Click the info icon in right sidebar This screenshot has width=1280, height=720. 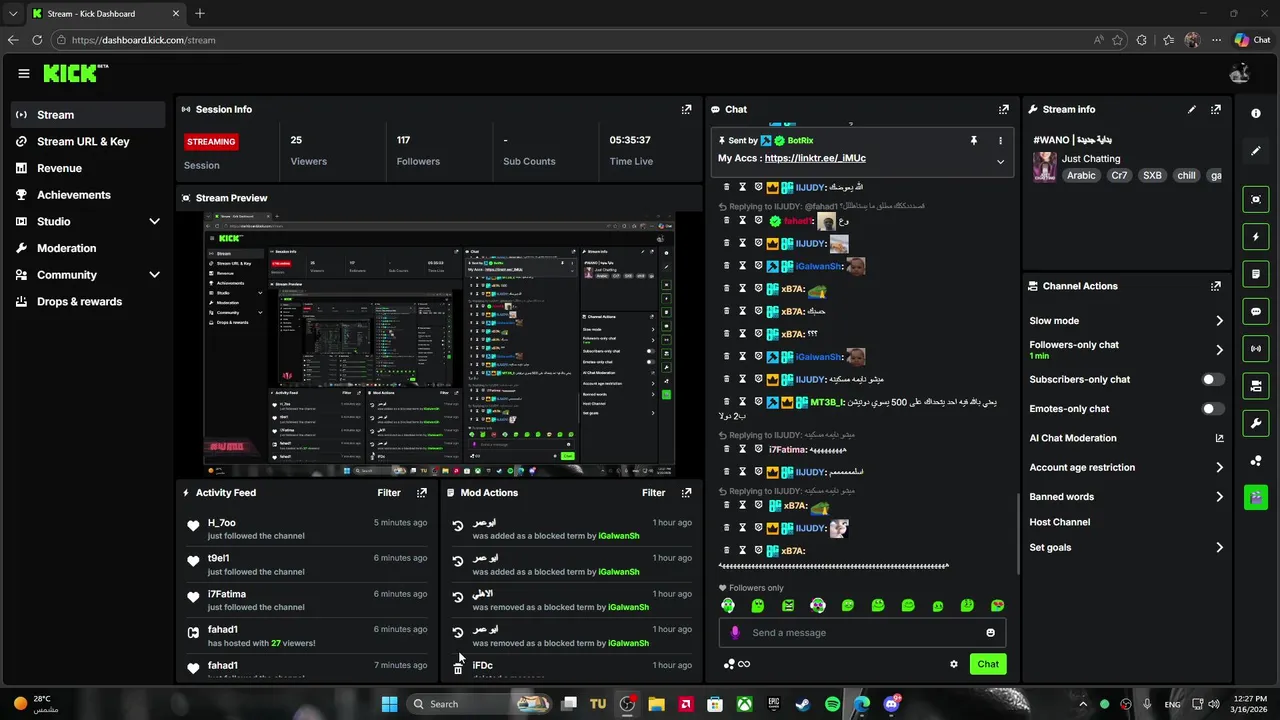tap(1256, 114)
